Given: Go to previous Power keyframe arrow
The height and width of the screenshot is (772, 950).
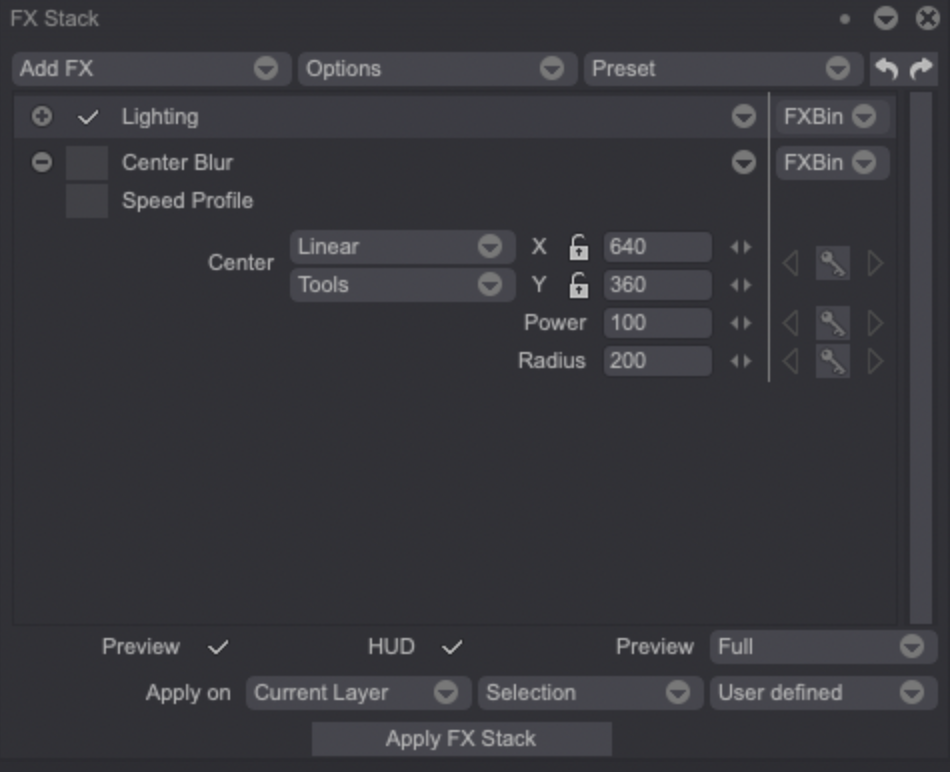Looking at the screenshot, I should pyautogui.click(x=790, y=324).
